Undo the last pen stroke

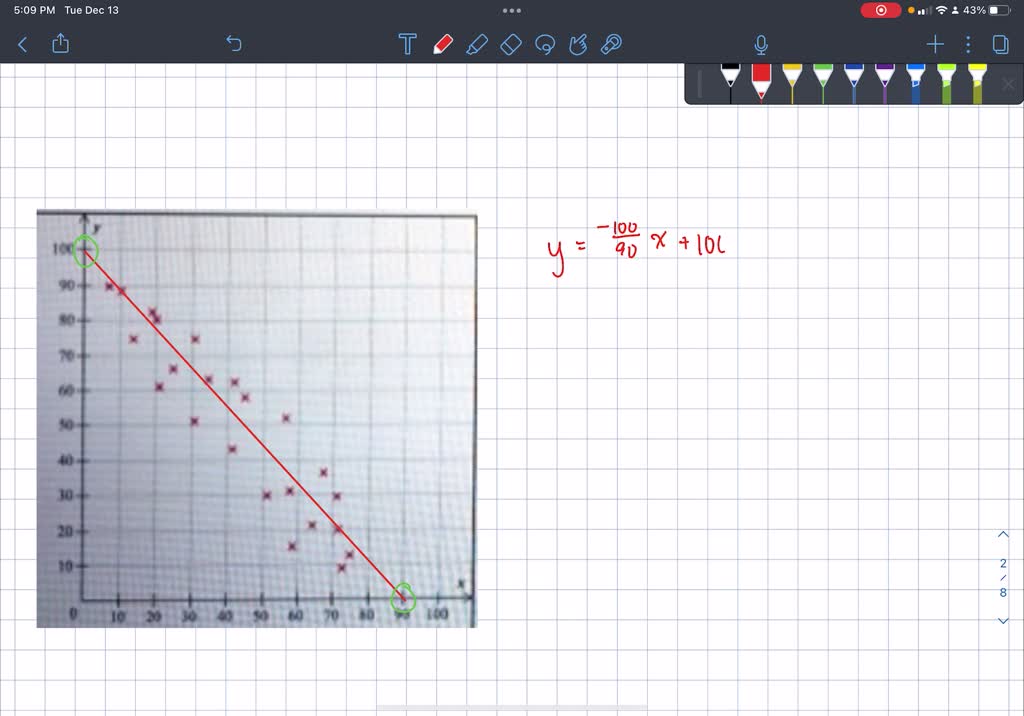pyautogui.click(x=233, y=44)
